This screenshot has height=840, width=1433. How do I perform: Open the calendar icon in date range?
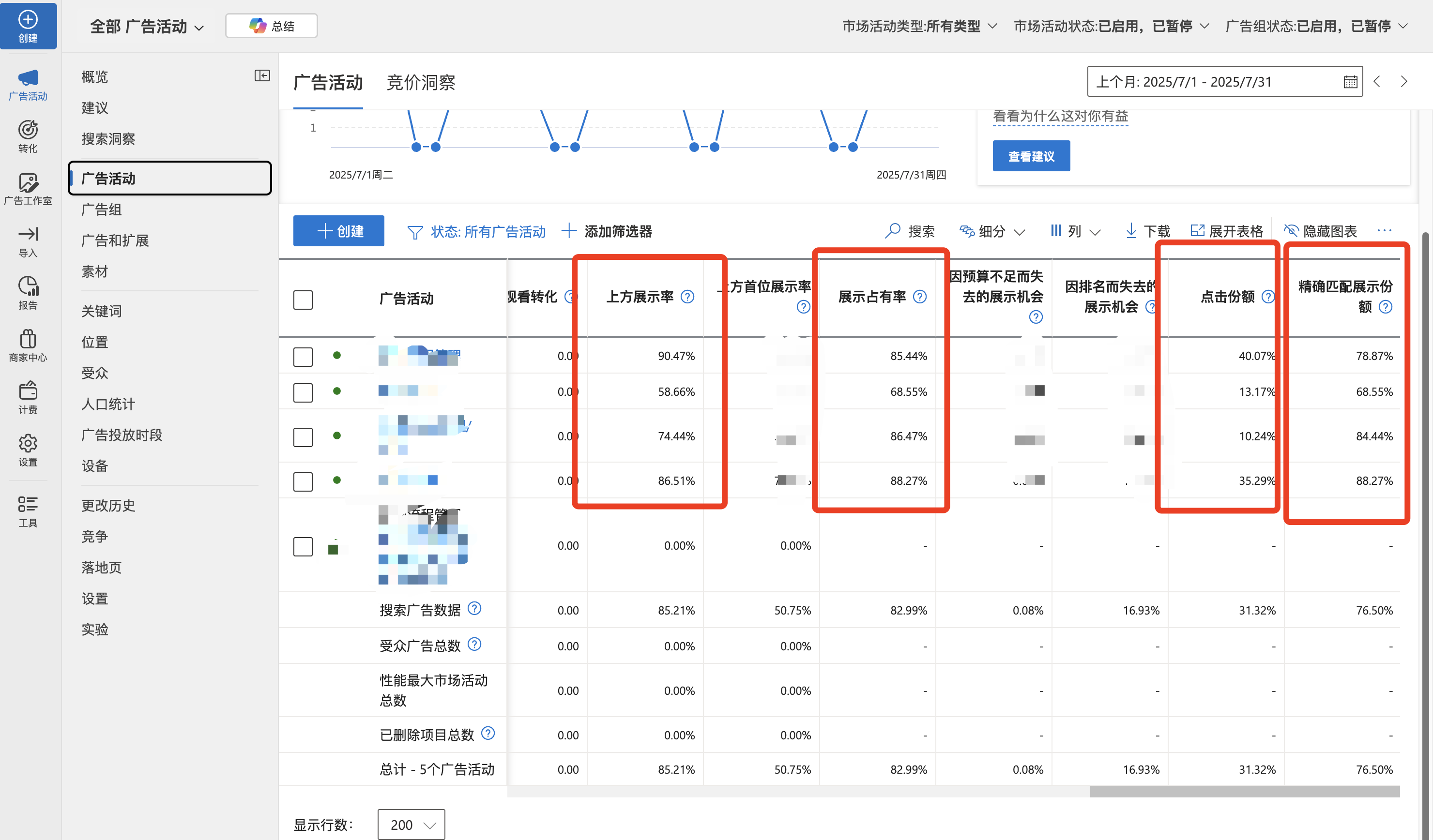coord(1350,82)
